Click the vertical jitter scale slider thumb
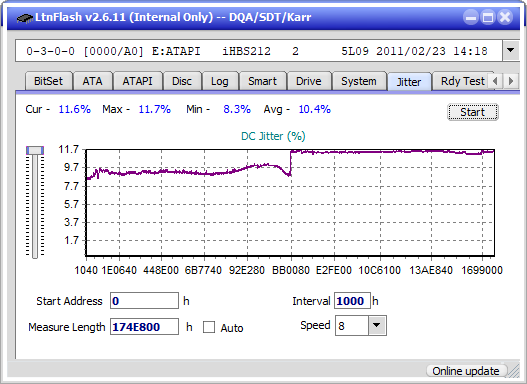527x384 pixels. [x=35, y=150]
